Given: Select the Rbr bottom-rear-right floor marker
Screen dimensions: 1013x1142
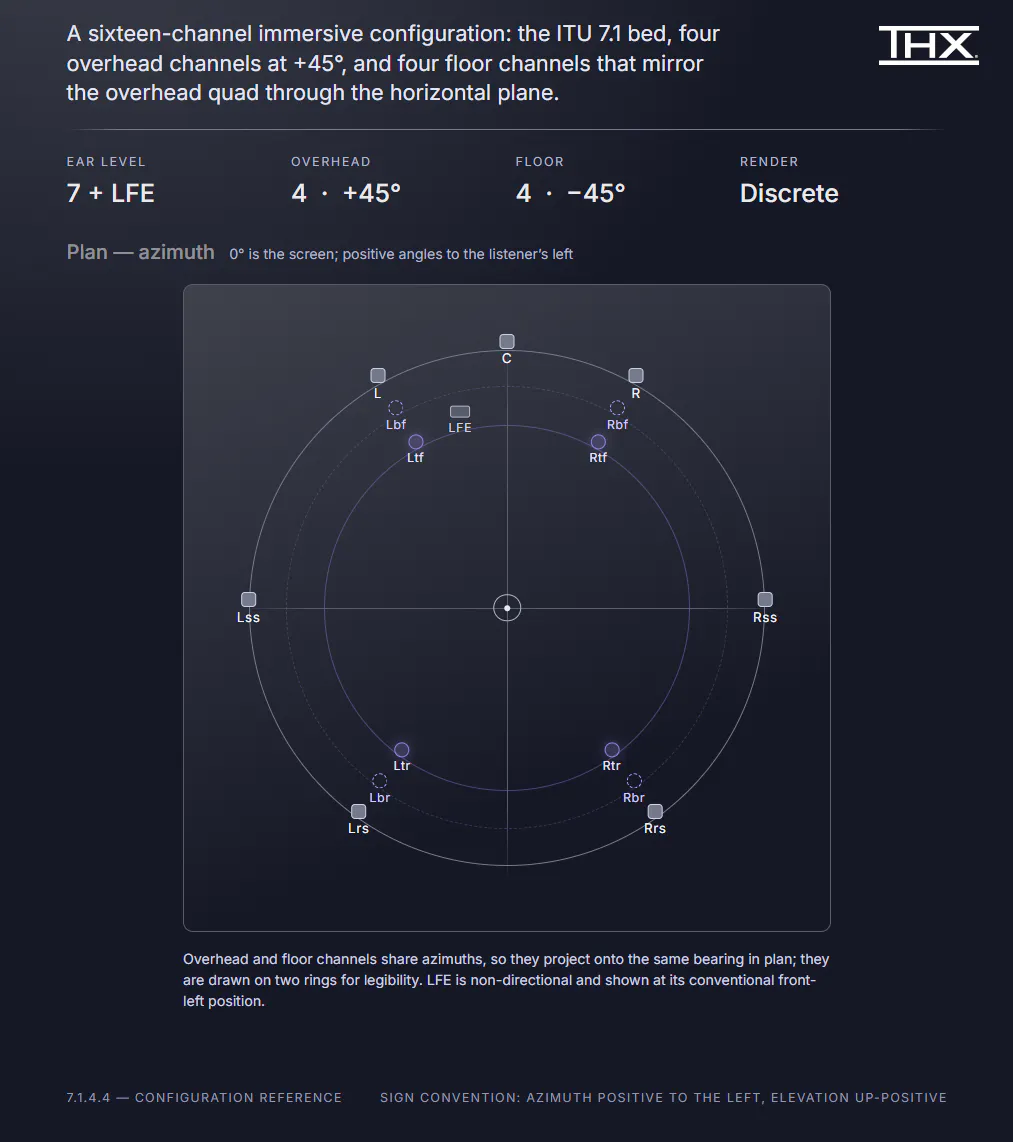Looking at the screenshot, I should tap(634, 781).
